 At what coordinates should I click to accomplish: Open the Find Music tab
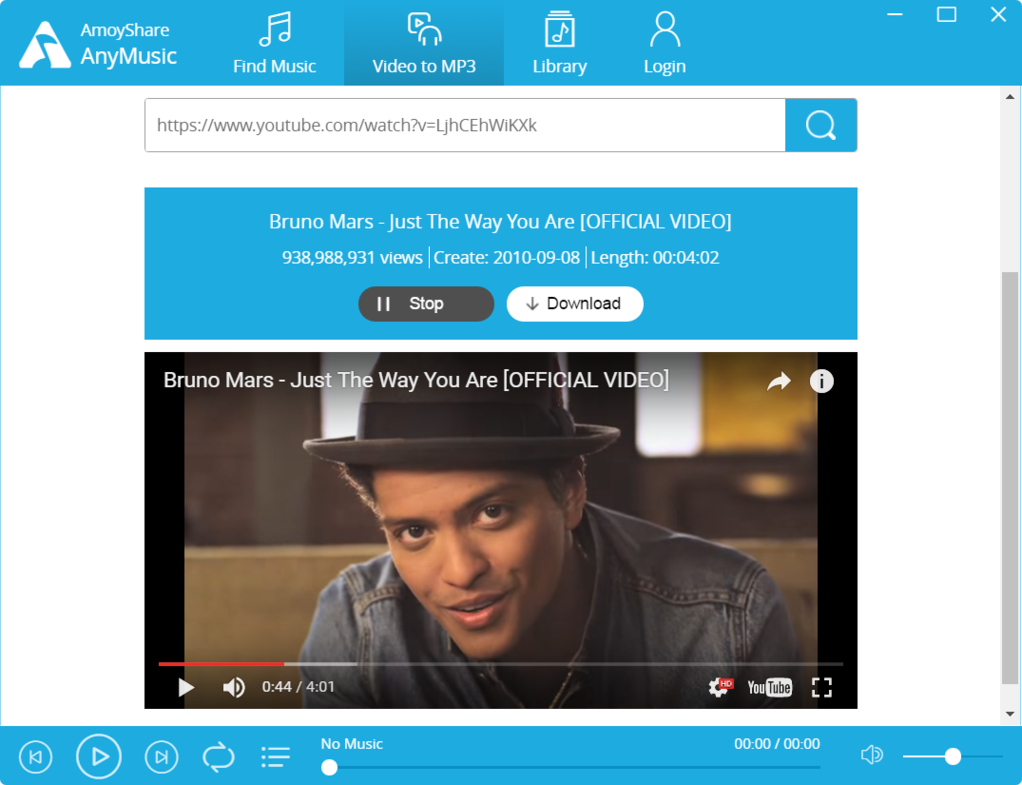tap(274, 43)
